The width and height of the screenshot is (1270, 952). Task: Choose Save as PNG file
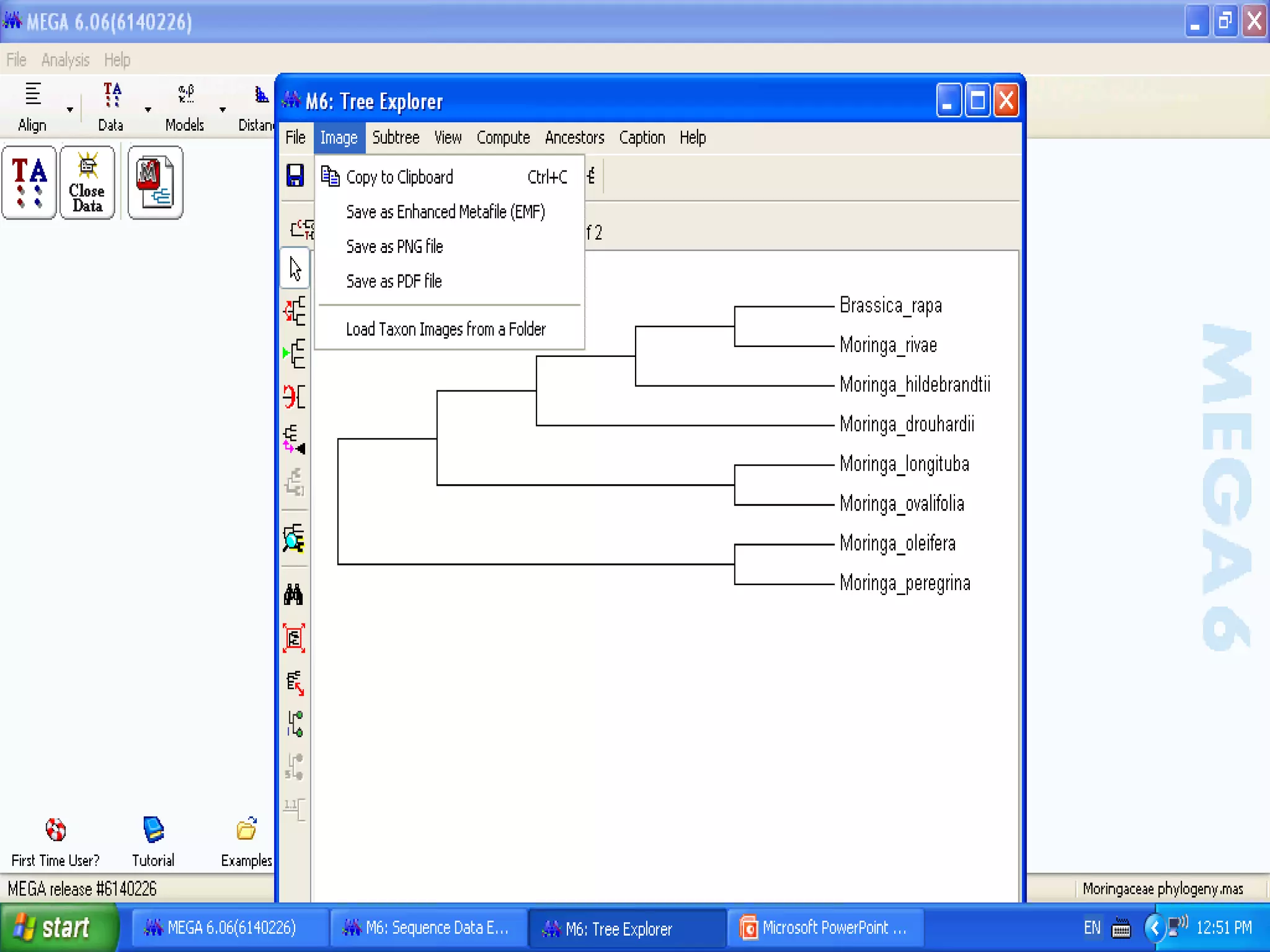pyautogui.click(x=450, y=247)
